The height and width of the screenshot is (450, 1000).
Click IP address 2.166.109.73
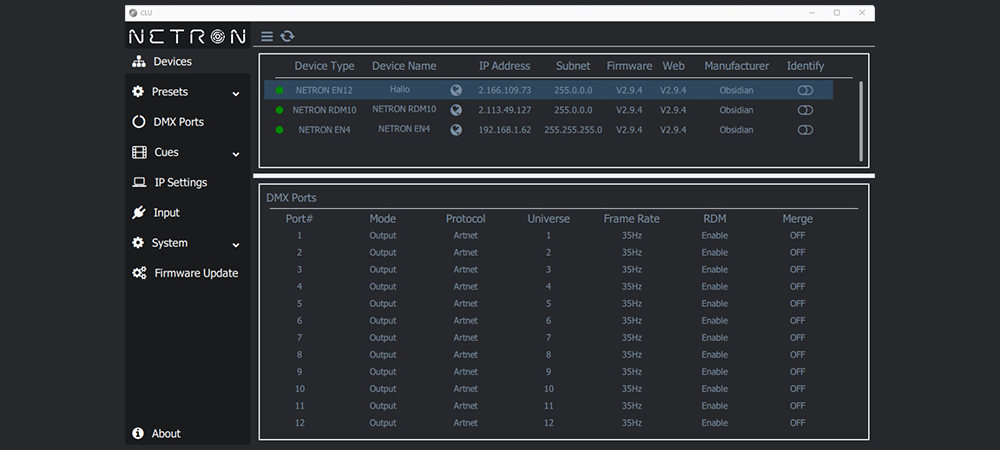pos(504,91)
